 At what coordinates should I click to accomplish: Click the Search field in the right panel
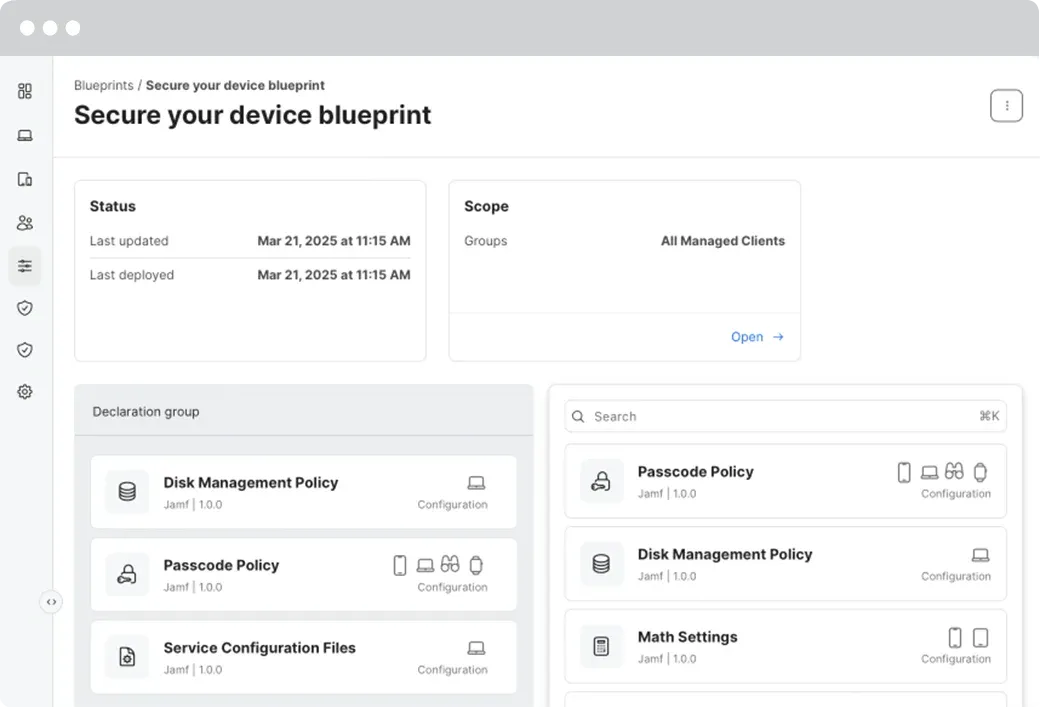click(x=785, y=416)
